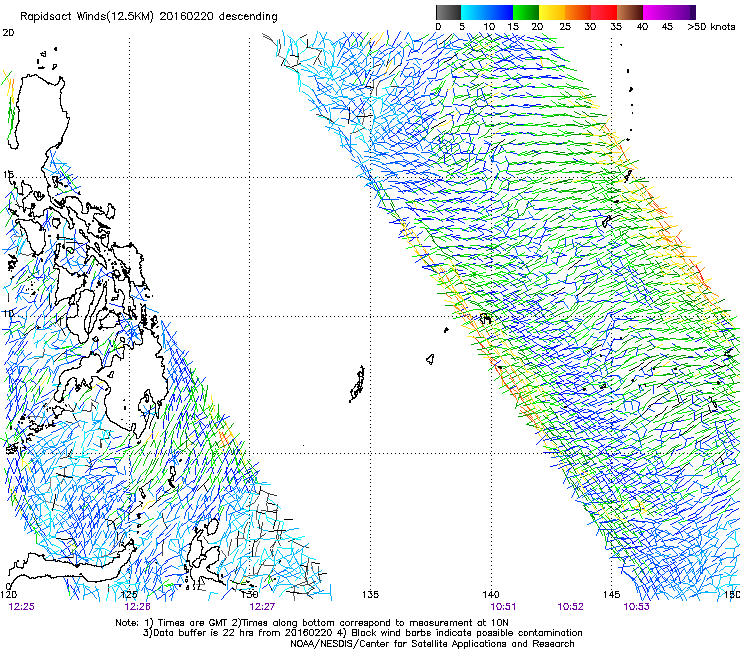Click the 10:52 time stamp

pos(570,607)
